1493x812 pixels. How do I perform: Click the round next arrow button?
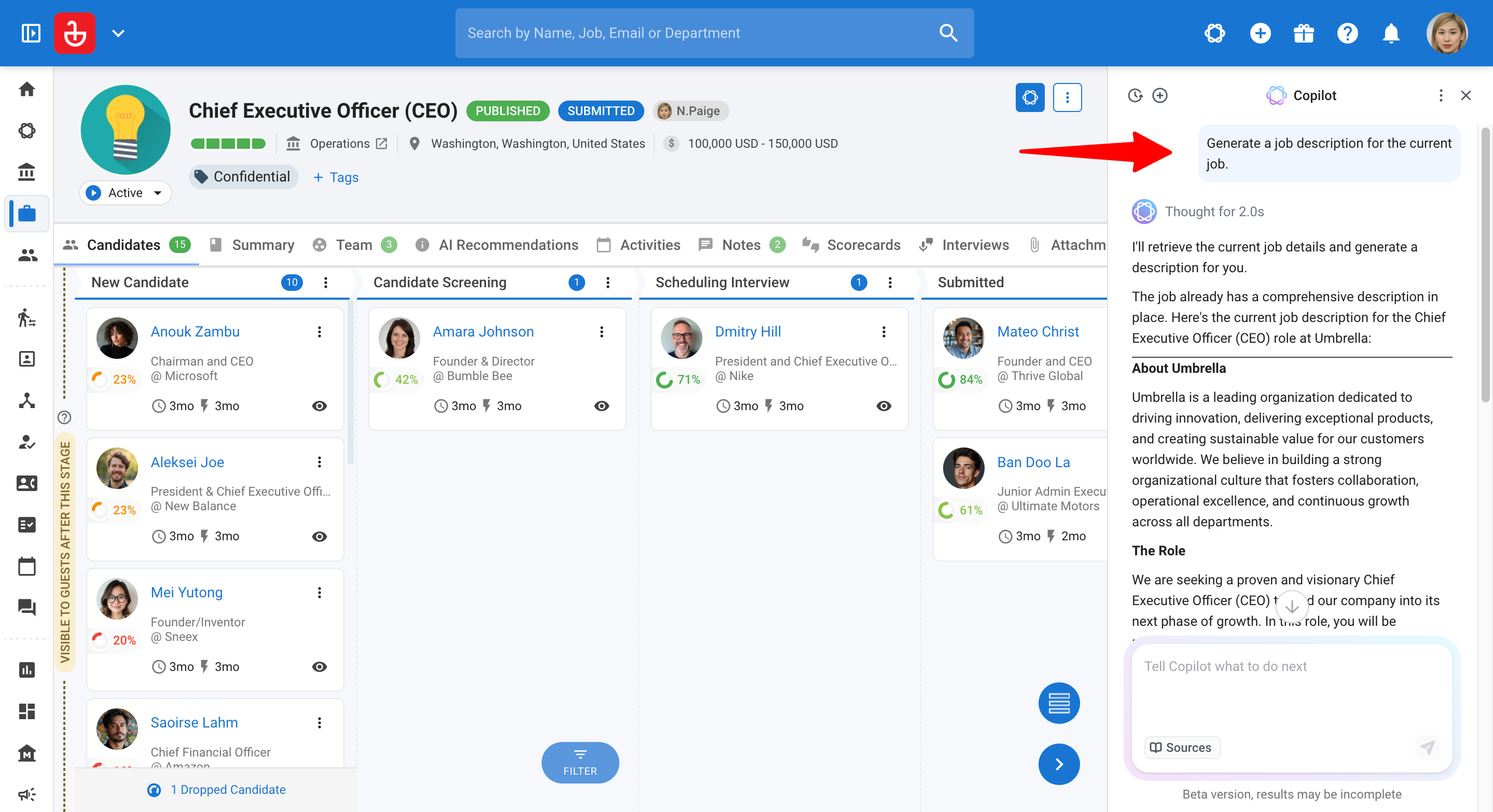[x=1059, y=764]
